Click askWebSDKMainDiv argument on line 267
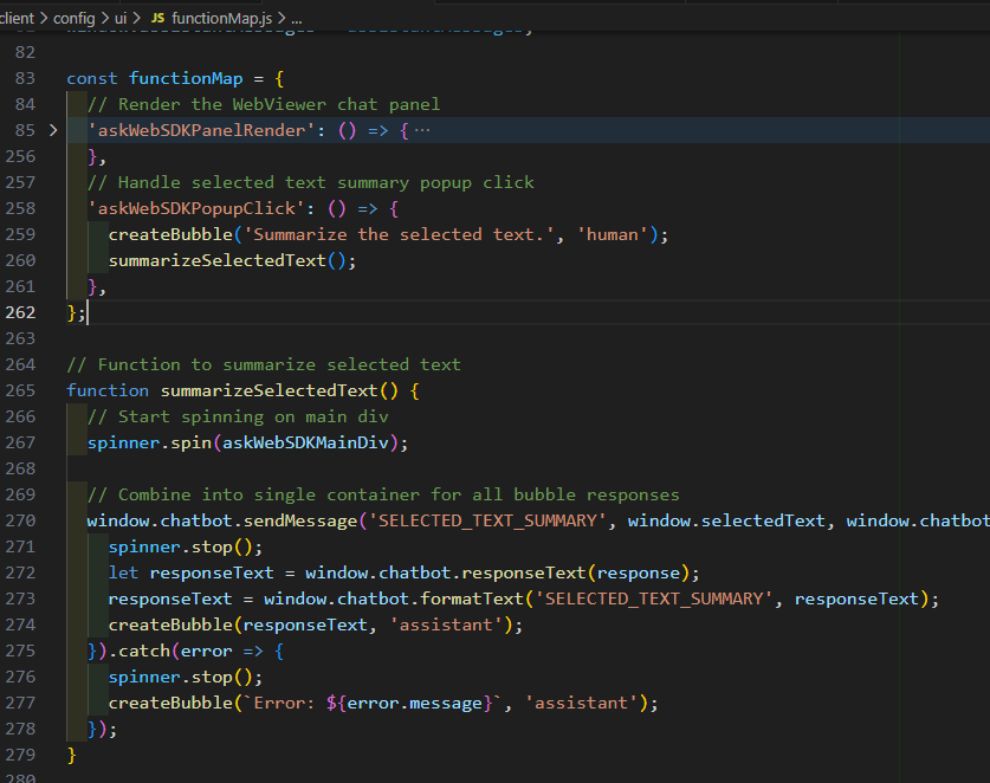 (x=305, y=443)
